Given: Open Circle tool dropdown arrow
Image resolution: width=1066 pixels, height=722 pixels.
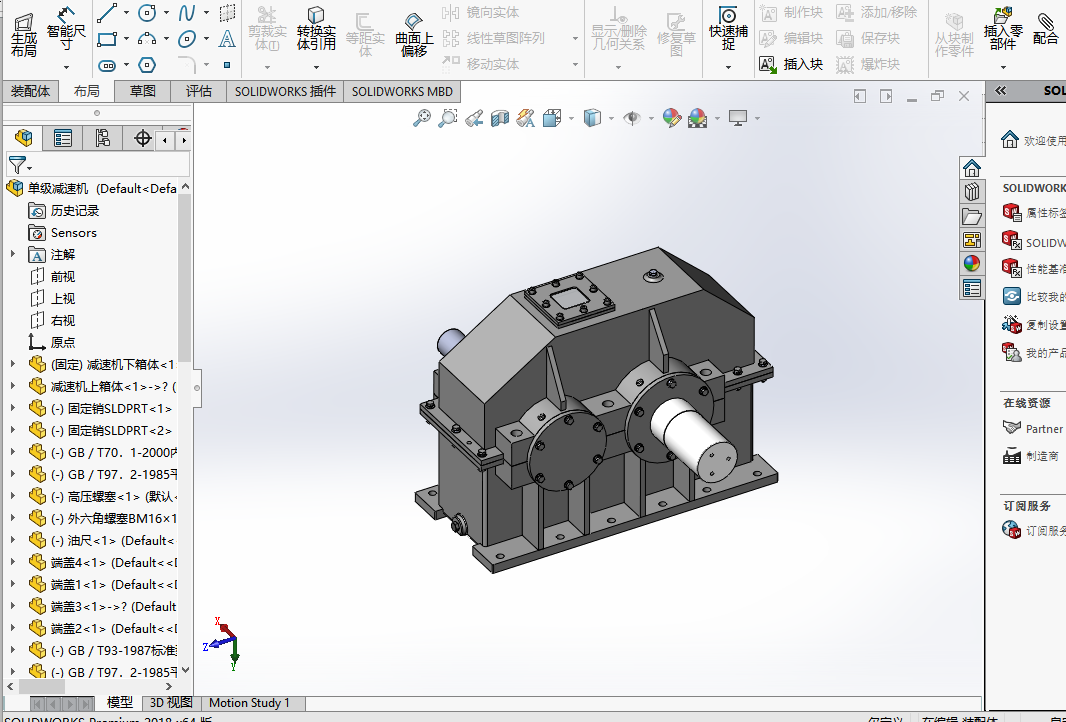Looking at the screenshot, I should (x=166, y=13).
